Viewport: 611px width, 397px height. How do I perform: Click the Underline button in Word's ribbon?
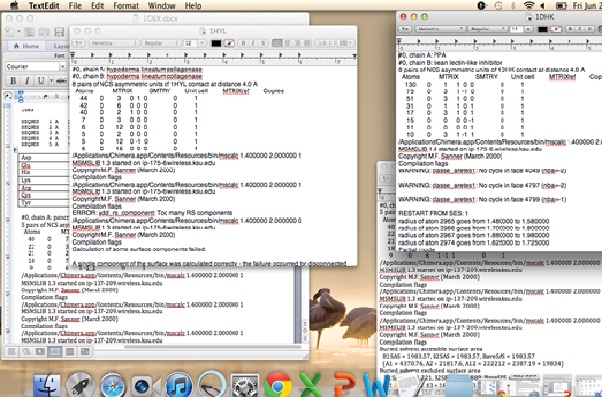[x=41, y=81]
